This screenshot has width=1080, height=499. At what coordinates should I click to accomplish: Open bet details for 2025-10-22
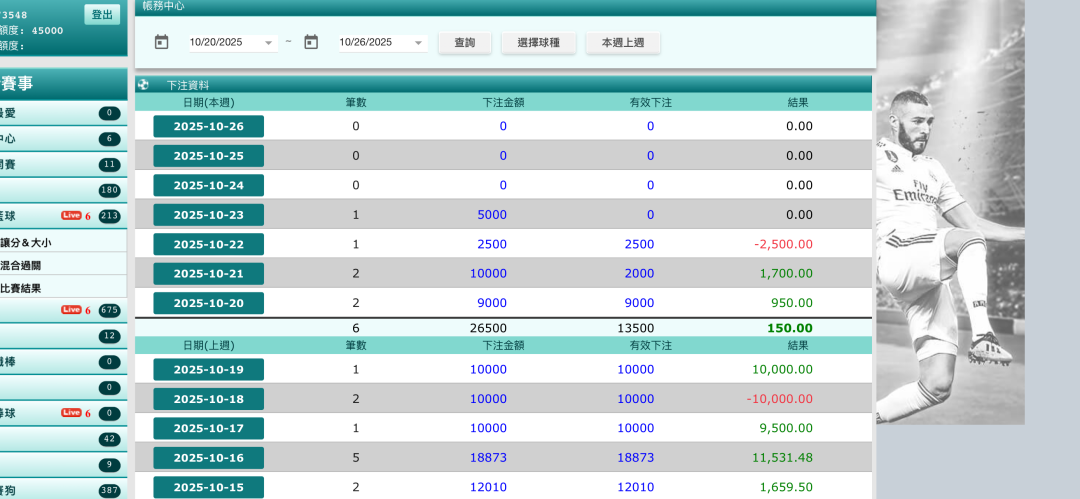pyautogui.click(x=208, y=244)
